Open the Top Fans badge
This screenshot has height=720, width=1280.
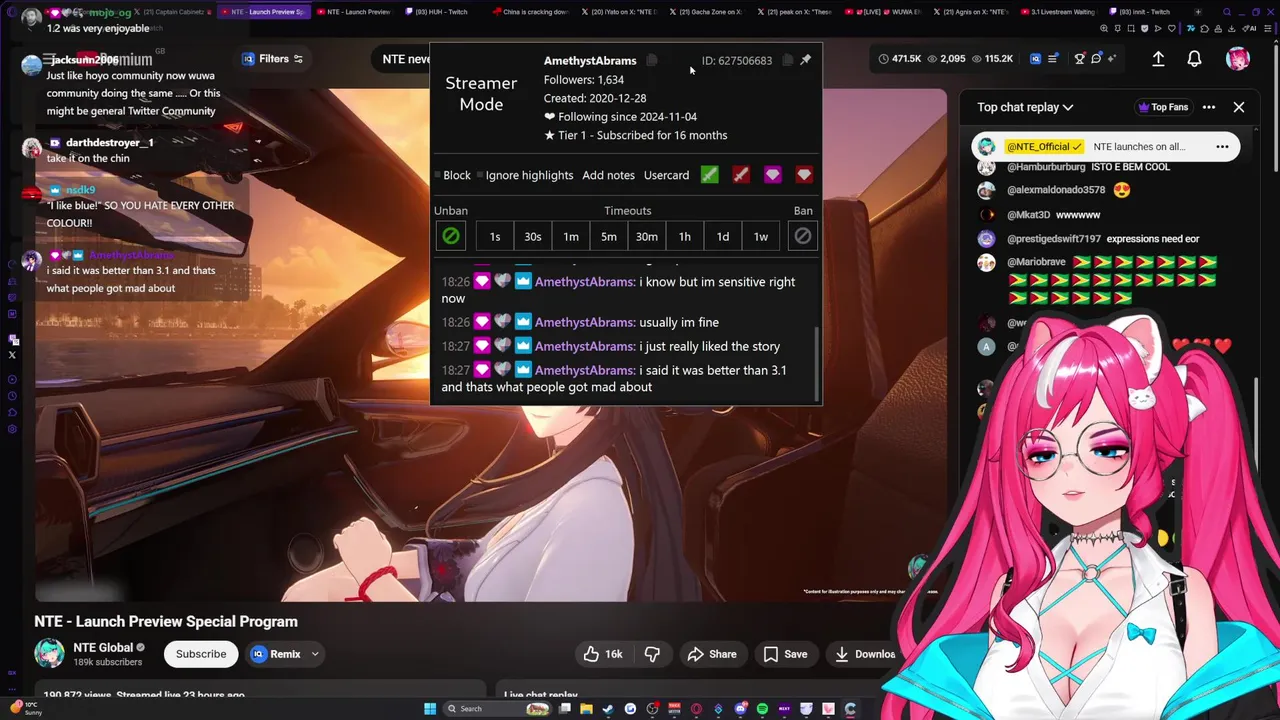point(1163,107)
